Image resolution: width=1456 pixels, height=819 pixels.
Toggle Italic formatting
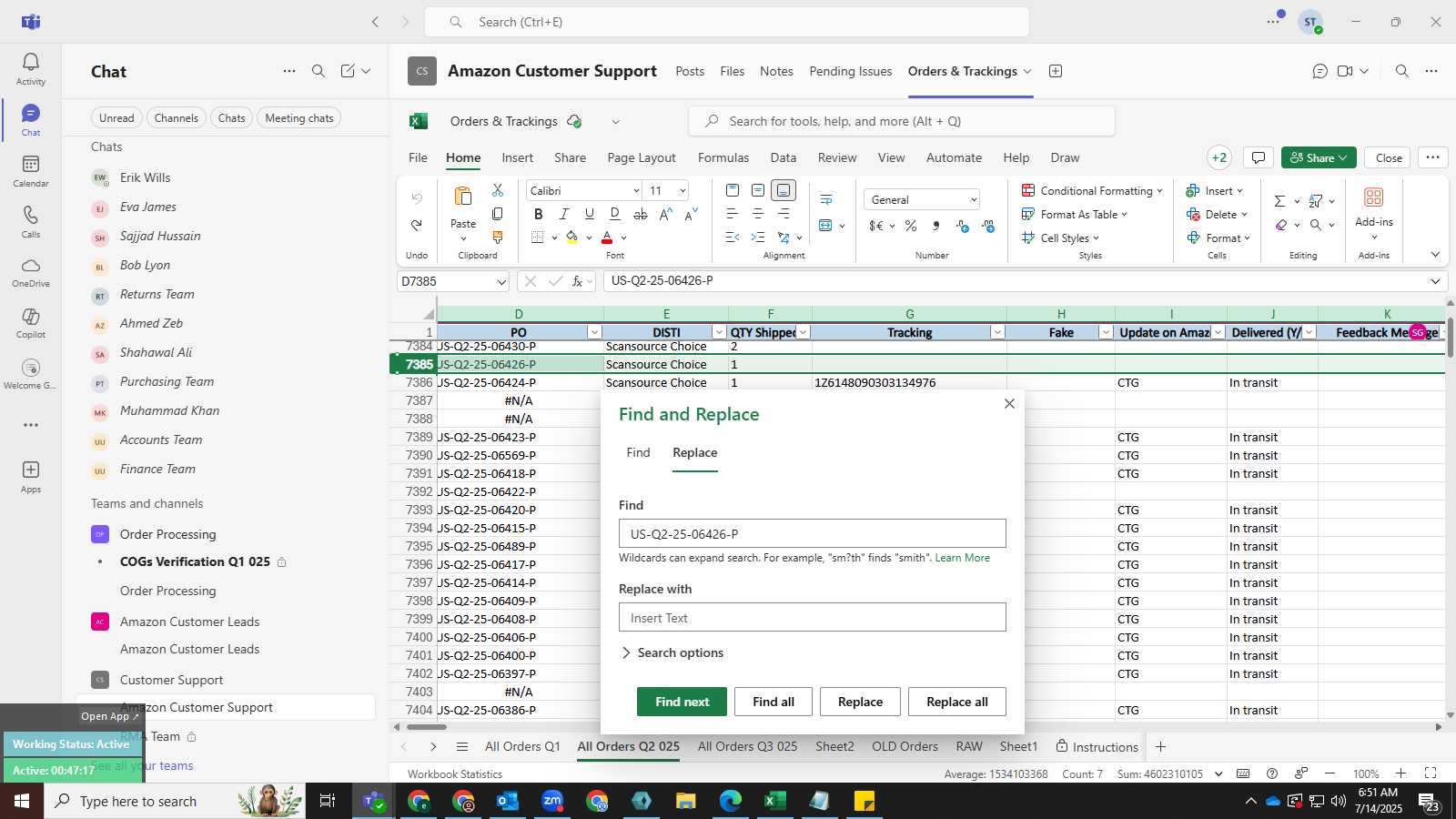(563, 214)
